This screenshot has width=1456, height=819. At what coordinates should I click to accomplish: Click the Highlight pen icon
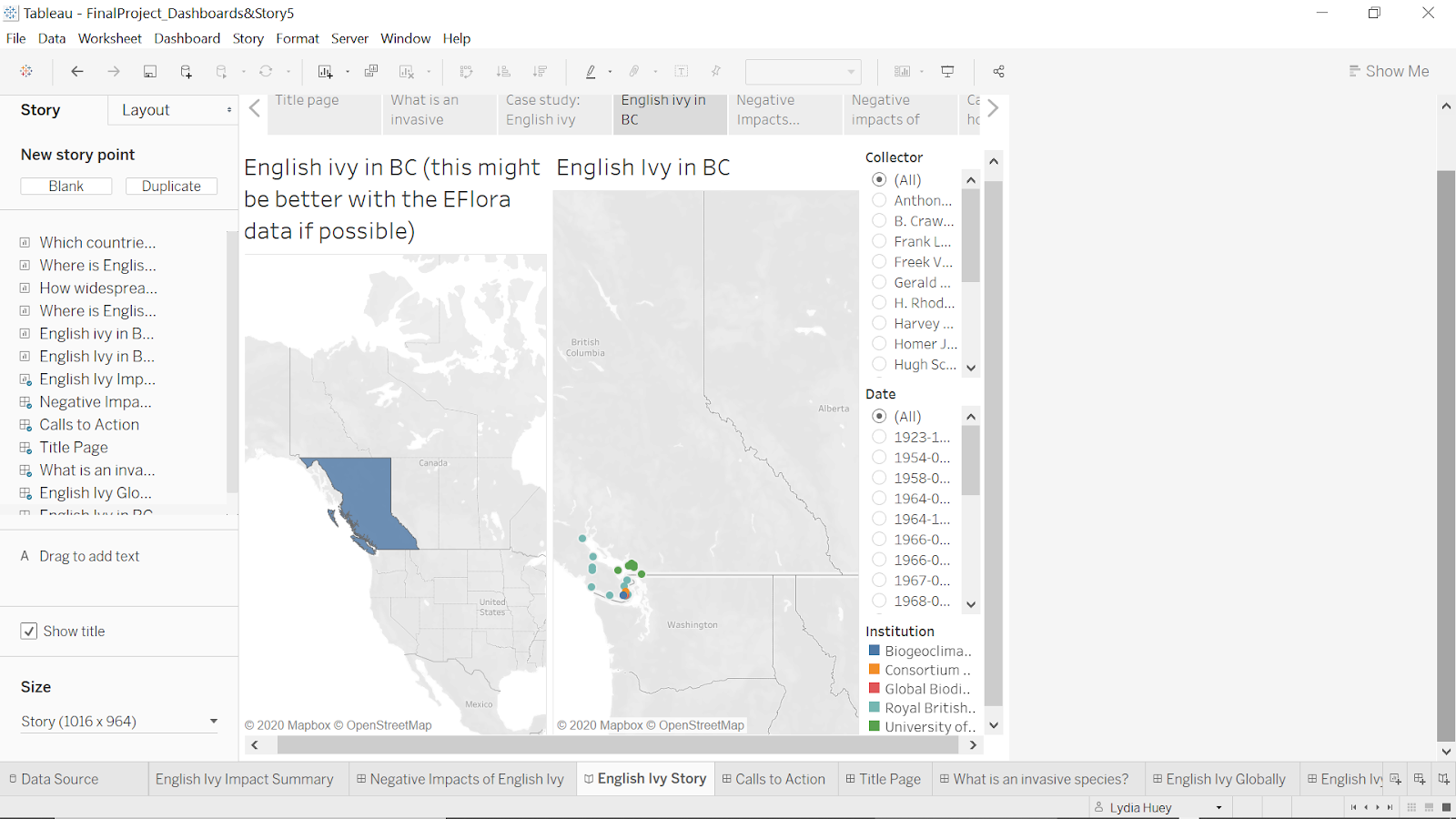pos(591,71)
